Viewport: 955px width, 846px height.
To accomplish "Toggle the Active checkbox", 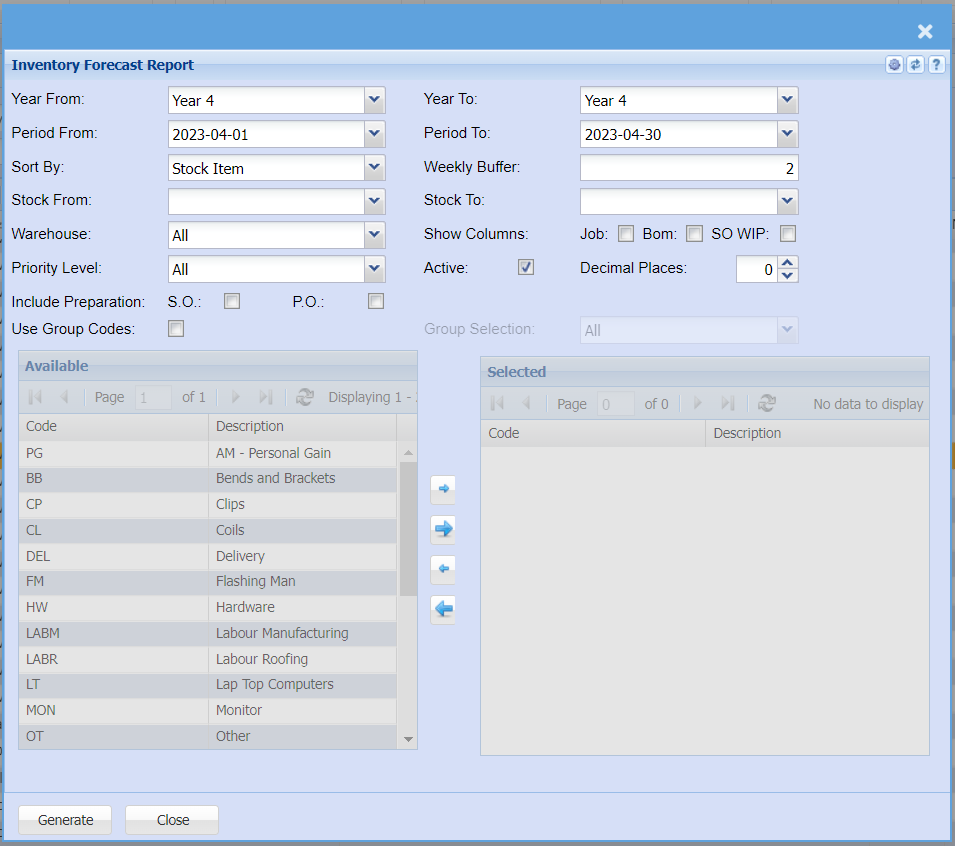I will point(526,267).
